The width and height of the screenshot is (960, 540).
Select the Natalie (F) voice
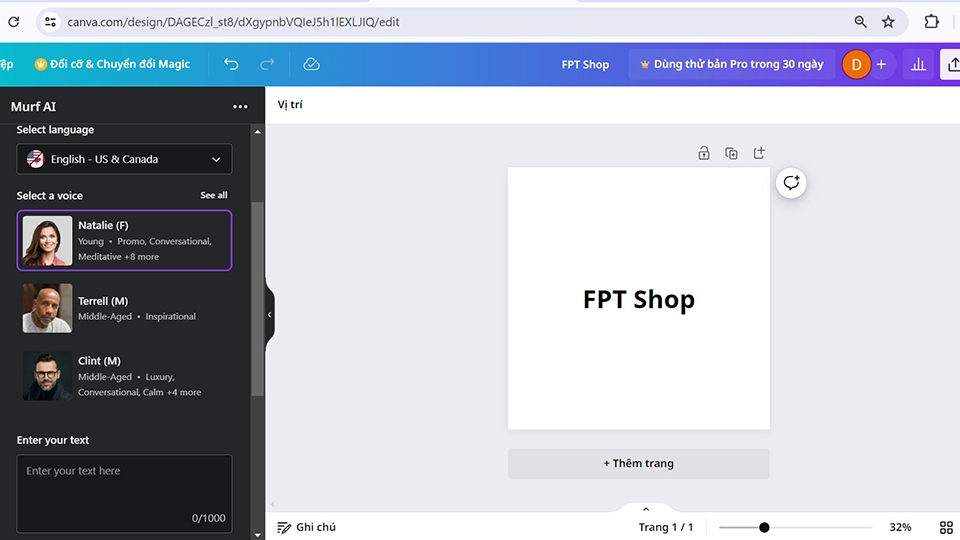(x=124, y=241)
